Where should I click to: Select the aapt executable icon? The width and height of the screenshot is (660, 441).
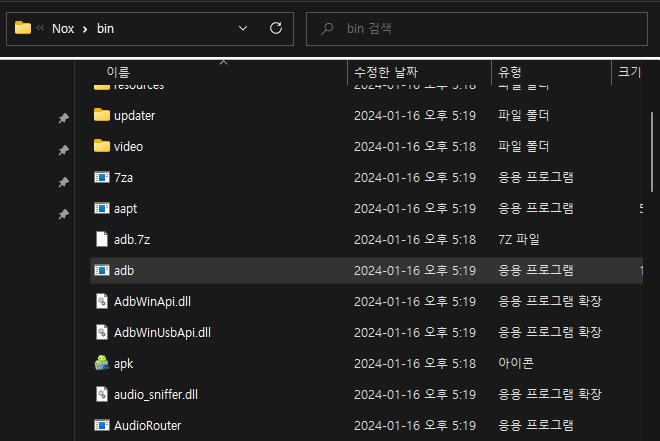click(x=101, y=208)
